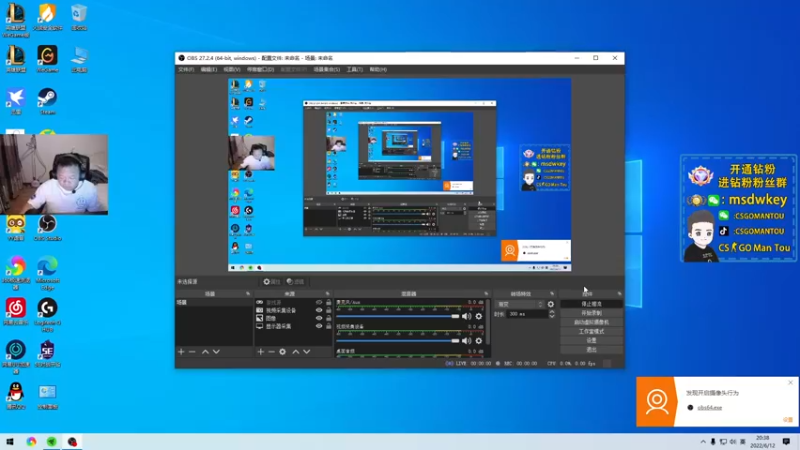
Task: Open the 停靠窗口(D) menu in OBS
Action: pos(260,69)
